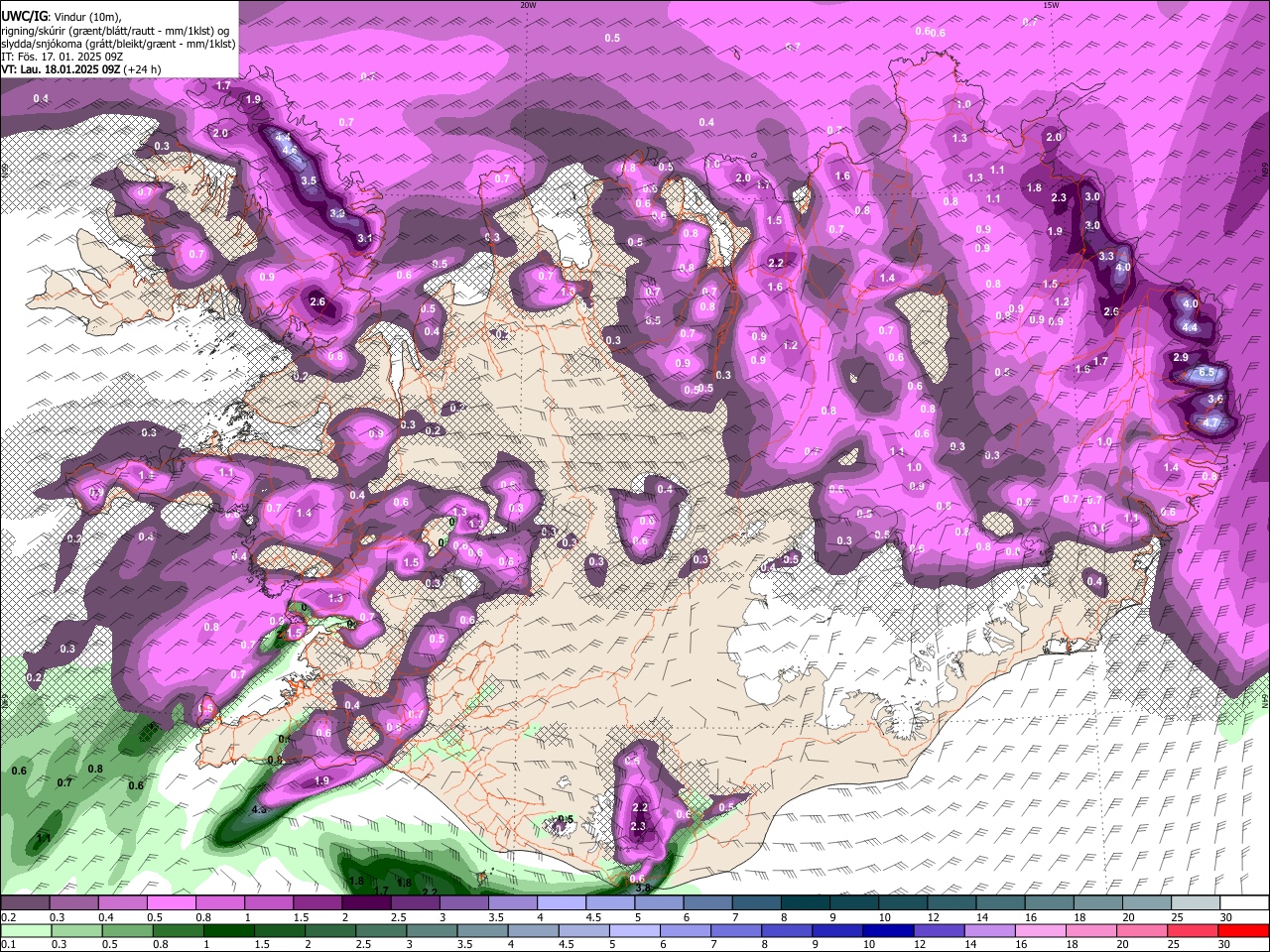
Task: Click the light periwinkle snow swatch between 4 and 4.5
Action: (x=561, y=903)
